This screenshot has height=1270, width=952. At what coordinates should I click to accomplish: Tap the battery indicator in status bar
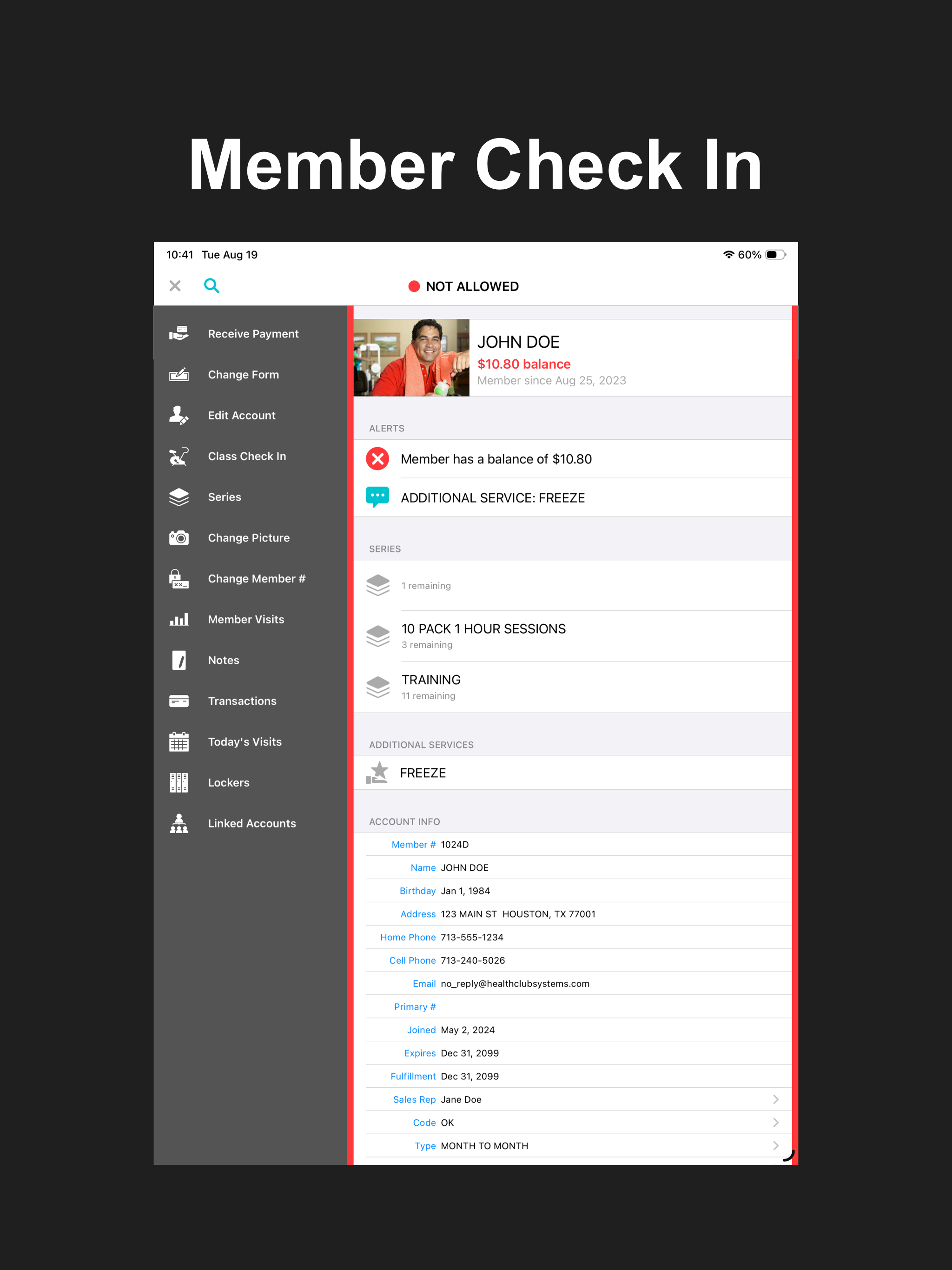[x=776, y=254]
